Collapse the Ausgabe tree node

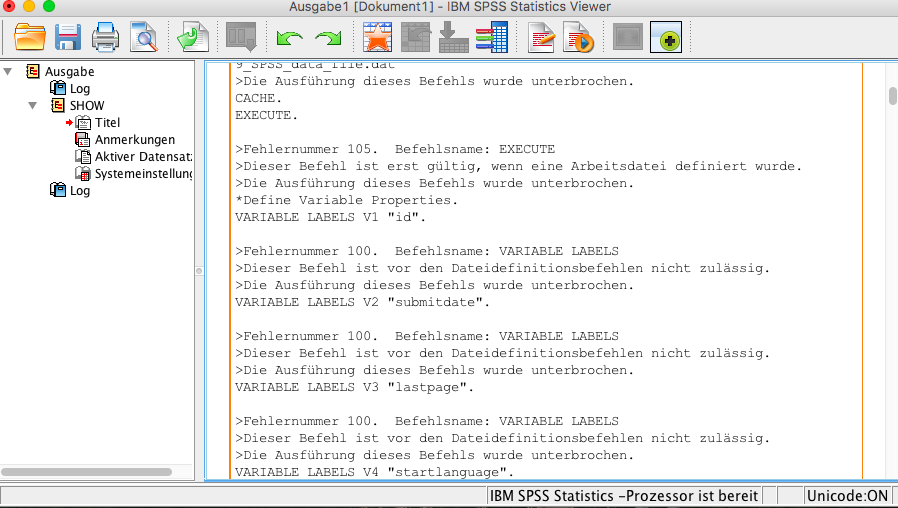(9, 71)
